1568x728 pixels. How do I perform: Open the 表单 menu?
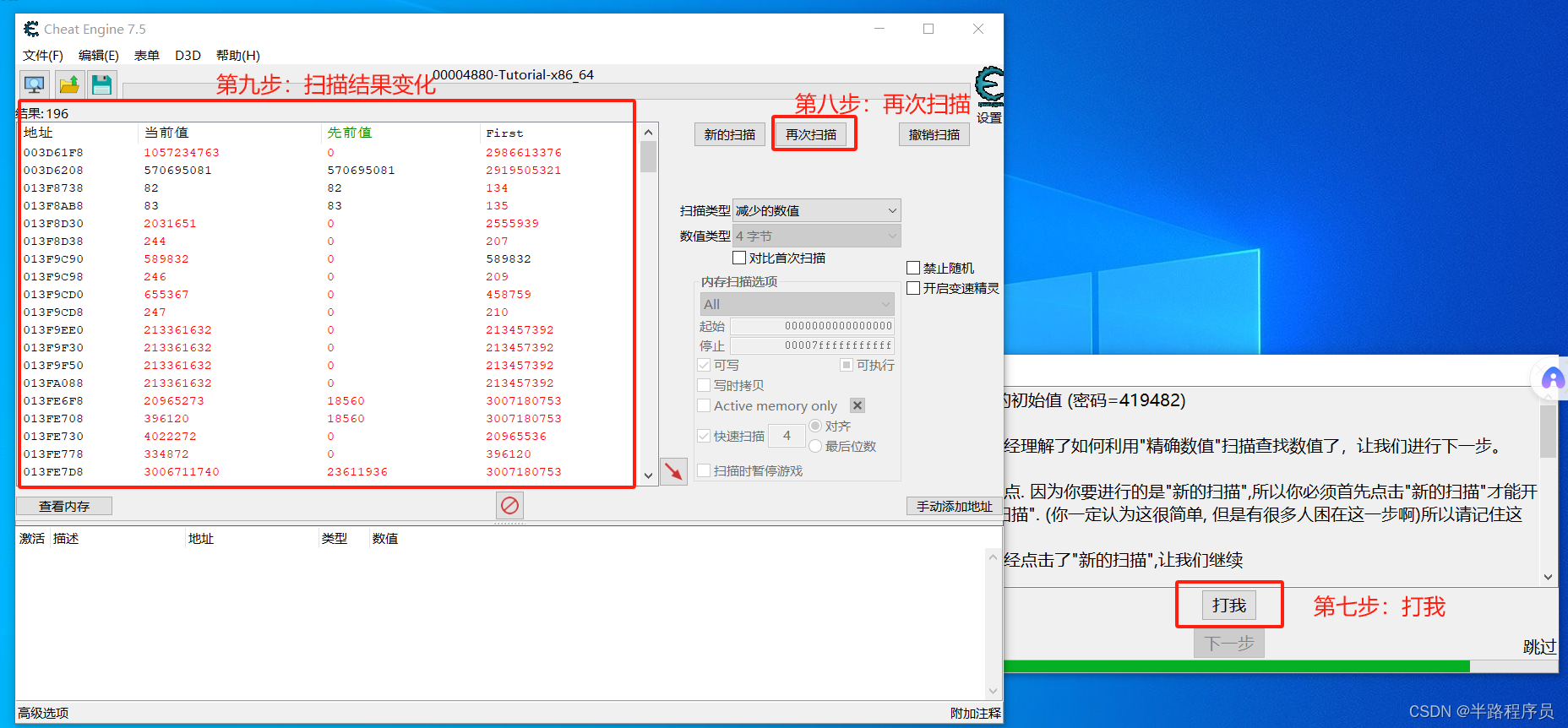click(147, 55)
